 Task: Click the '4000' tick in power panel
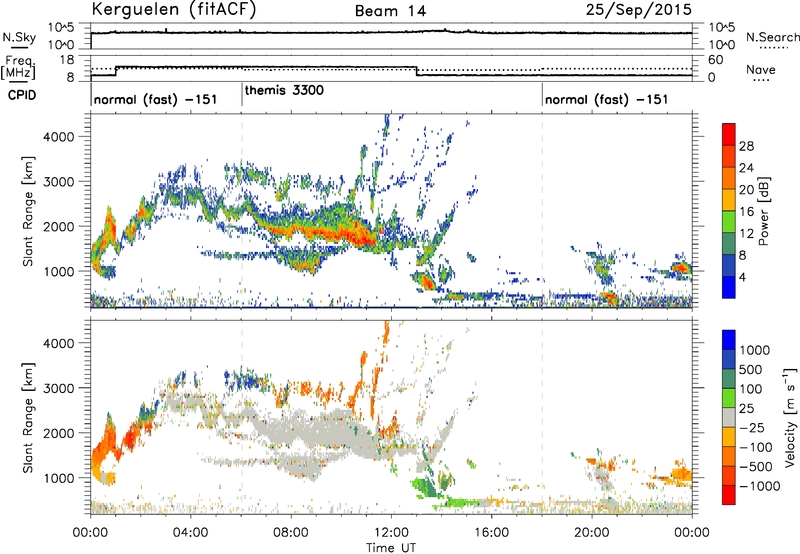click(x=59, y=136)
